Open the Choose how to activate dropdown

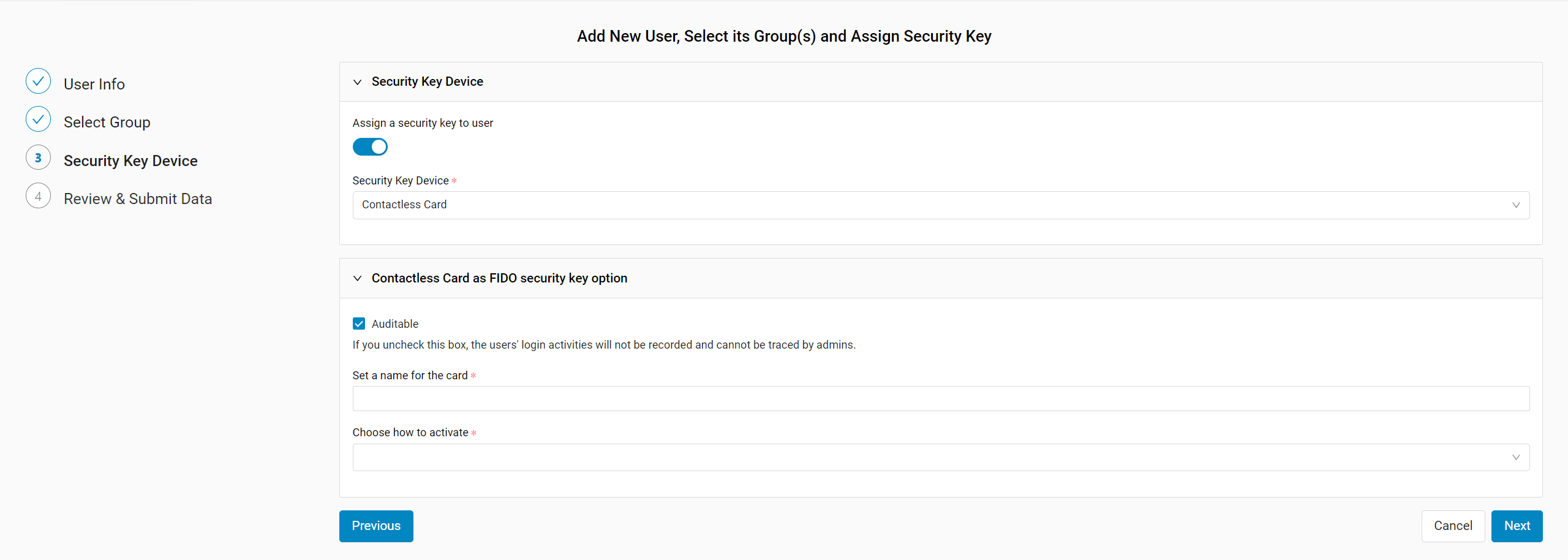pyautogui.click(x=941, y=458)
